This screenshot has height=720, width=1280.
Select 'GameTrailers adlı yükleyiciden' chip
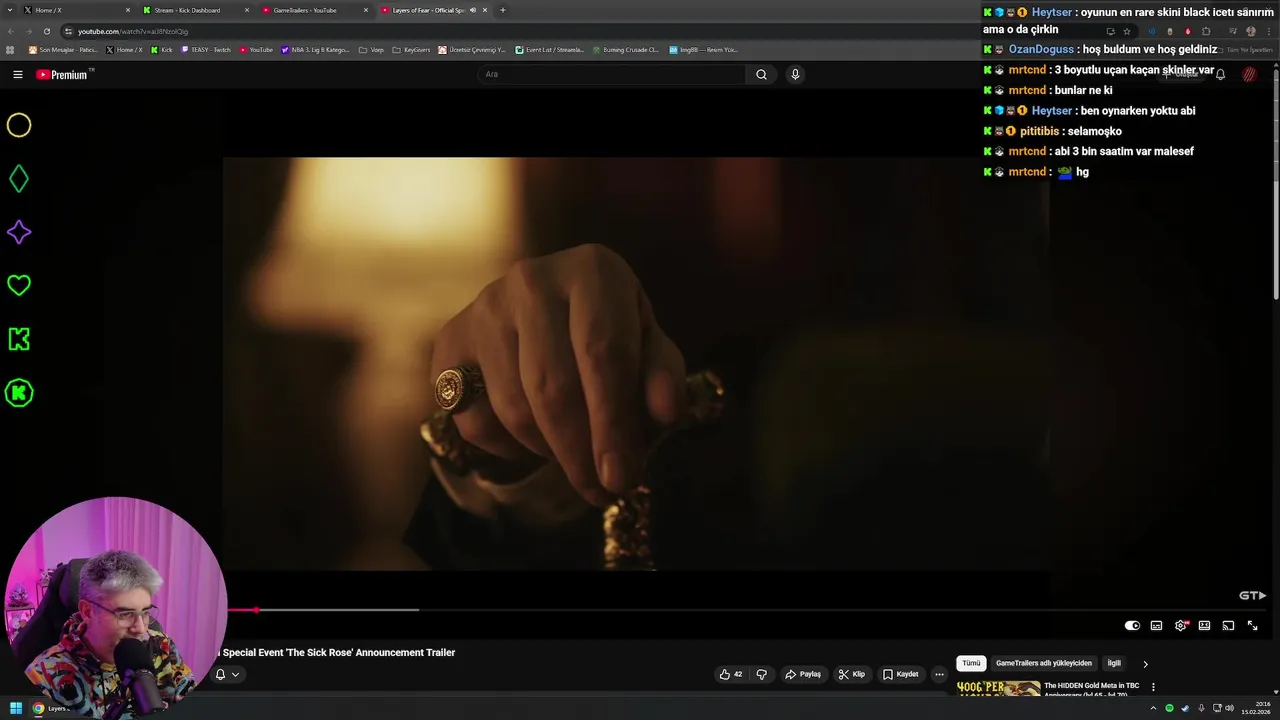1043,663
